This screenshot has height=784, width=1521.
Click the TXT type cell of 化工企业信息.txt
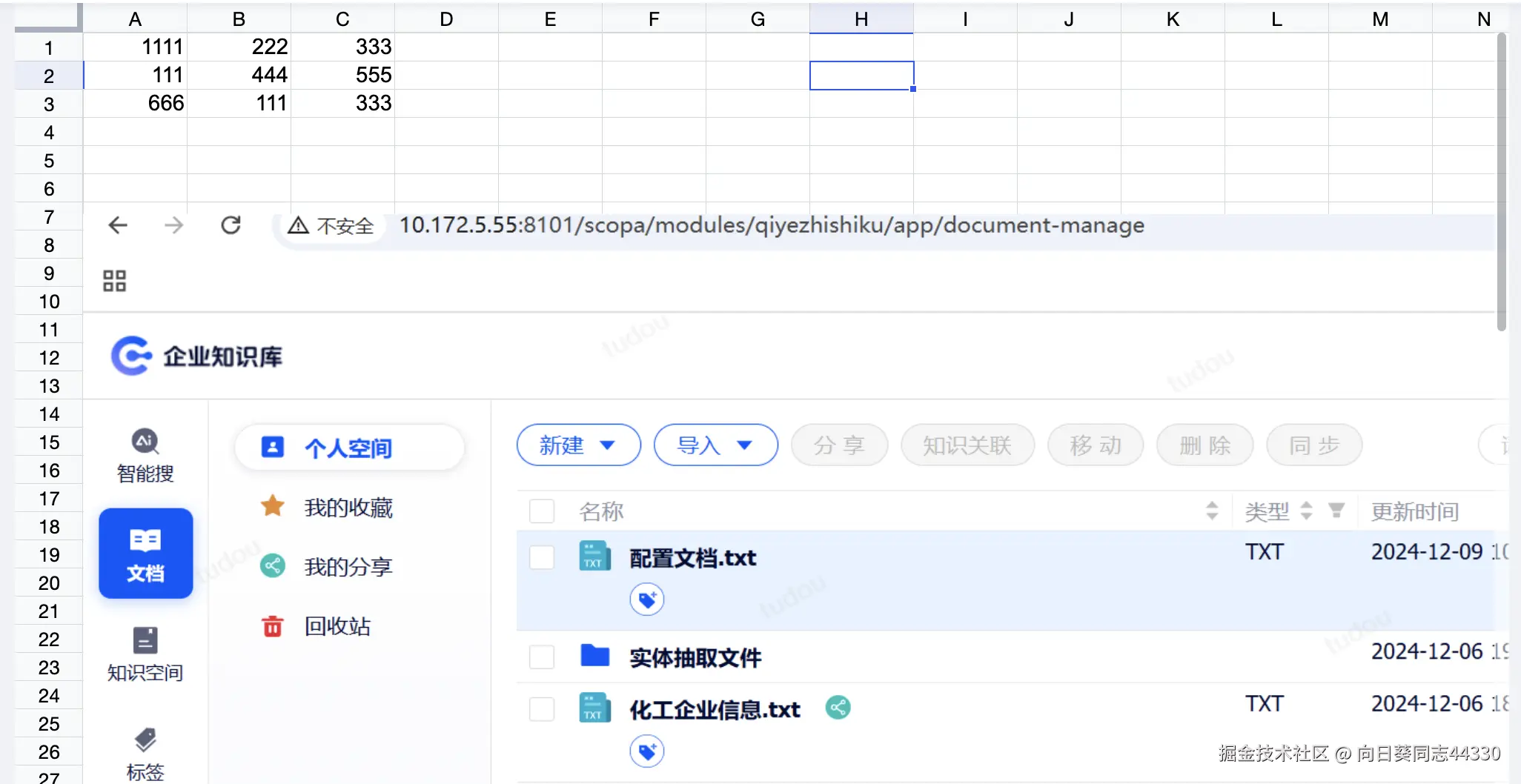1265,704
